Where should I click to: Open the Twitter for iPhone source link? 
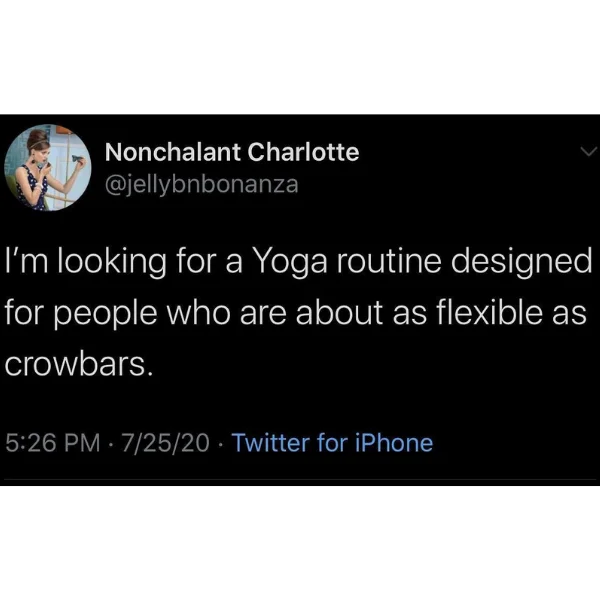coord(332,443)
